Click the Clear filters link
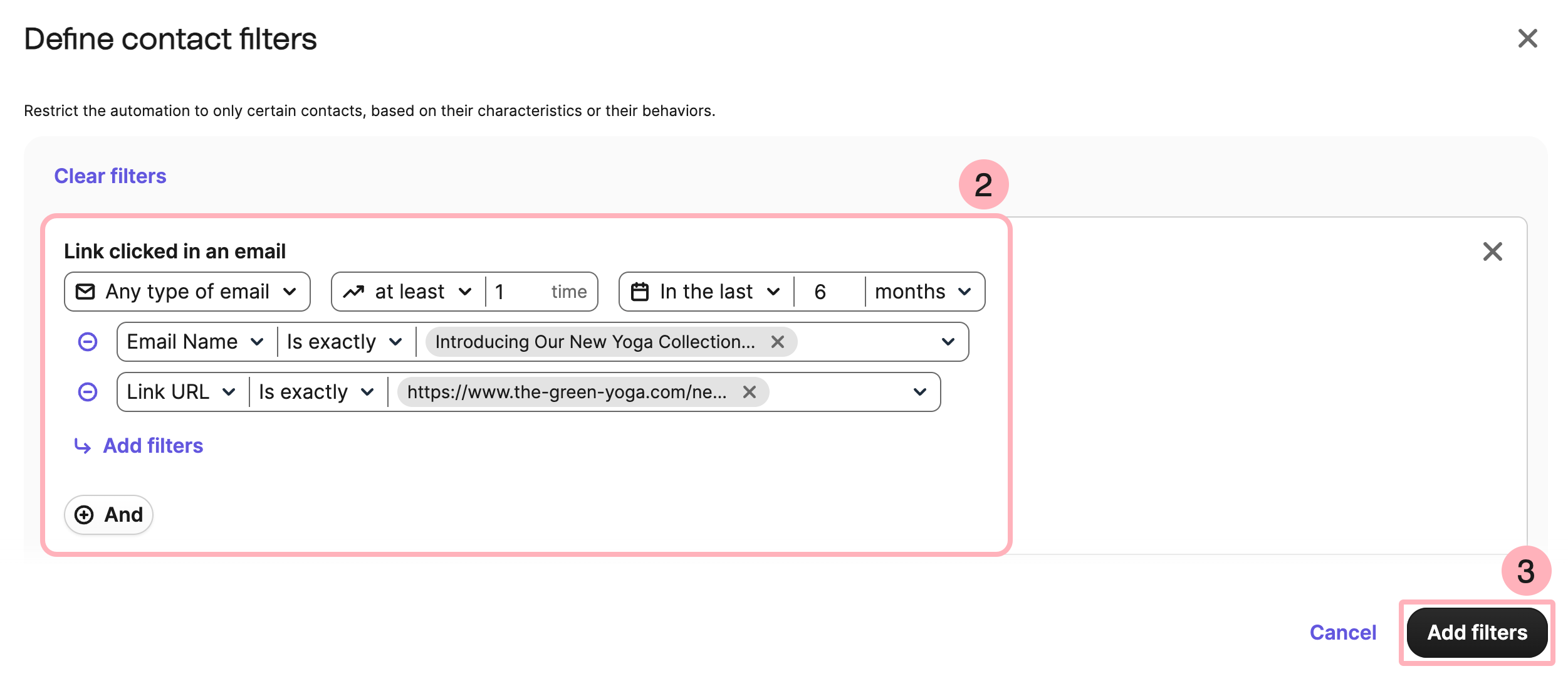Screen dimensions: 1568x676 click(x=110, y=176)
